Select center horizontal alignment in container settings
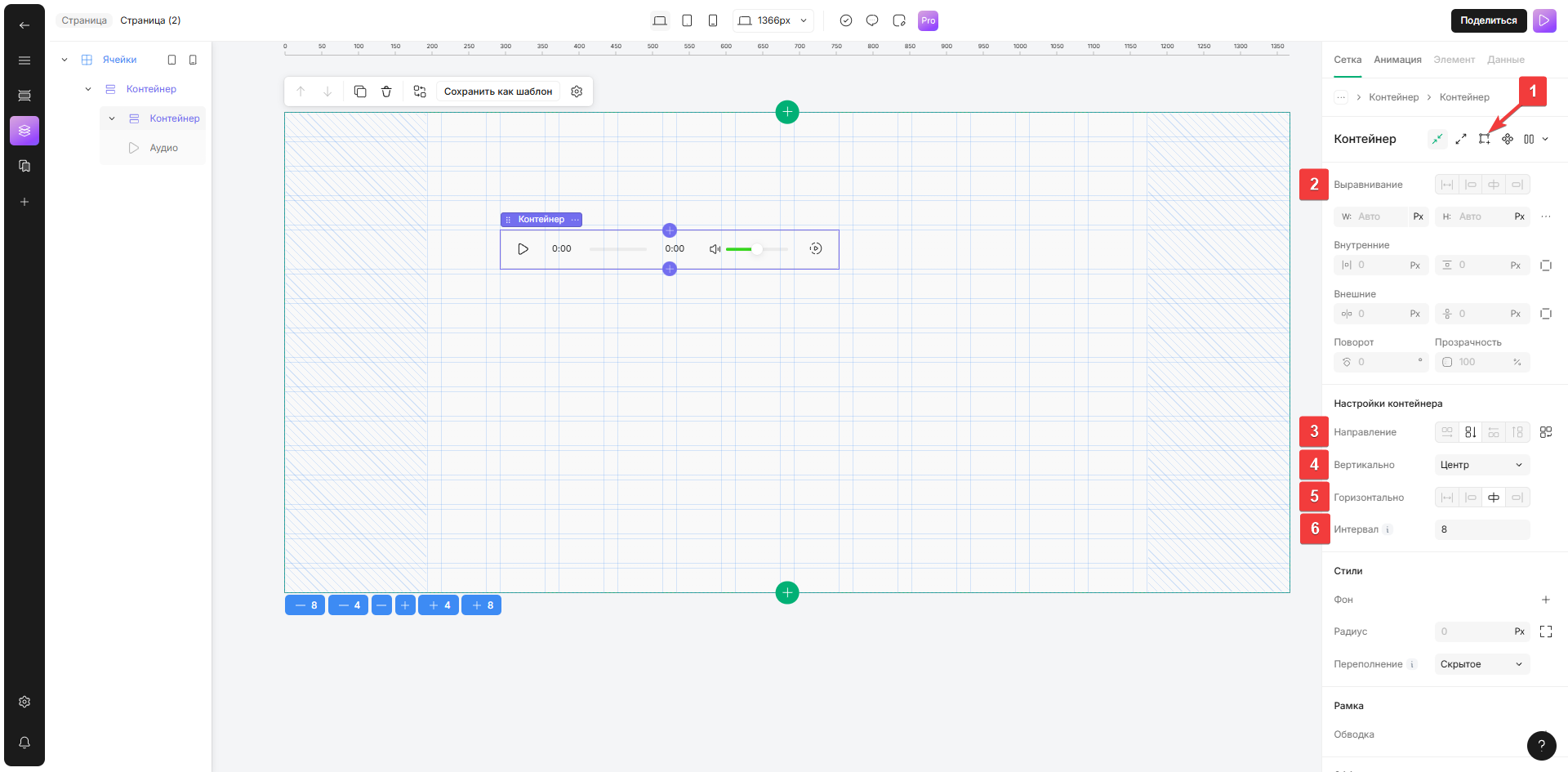Image resolution: width=1568 pixels, height=772 pixels. 1494,498
